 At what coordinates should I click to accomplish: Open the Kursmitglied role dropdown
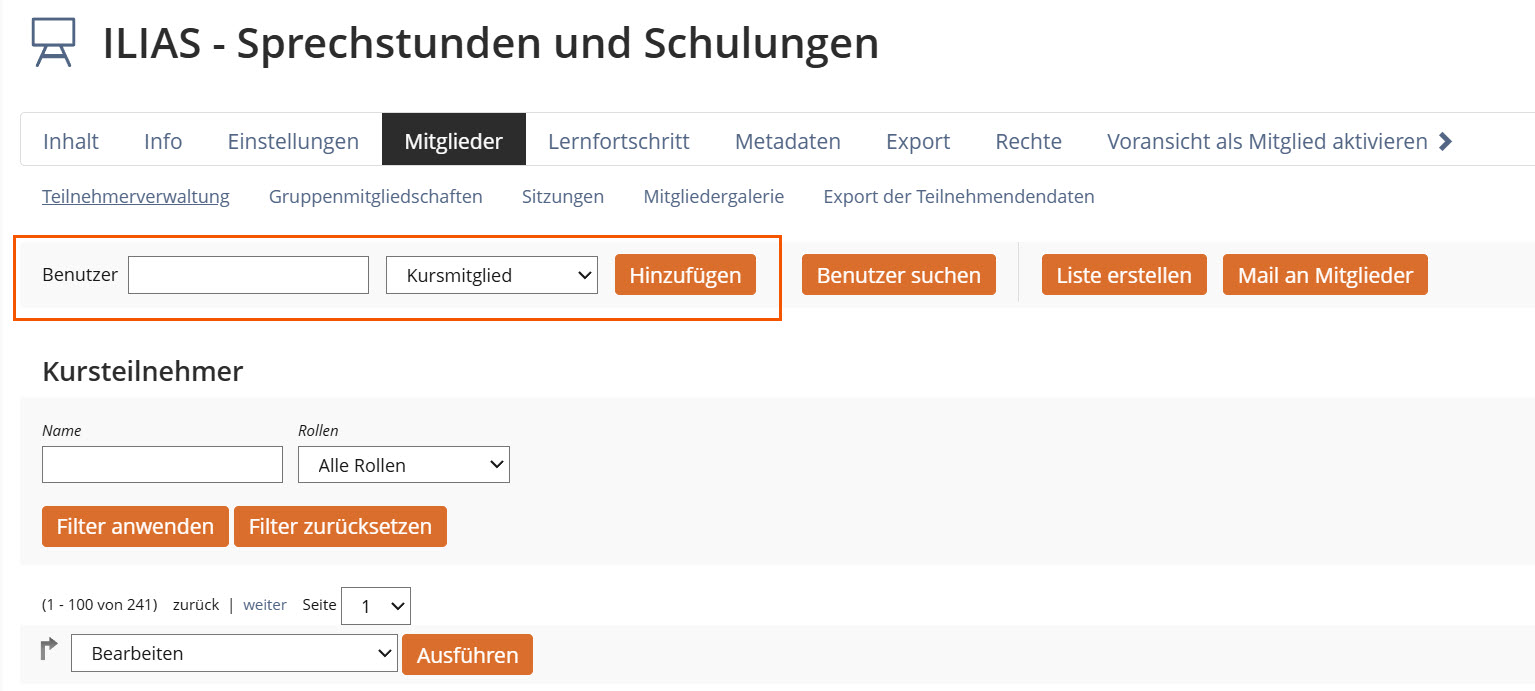[491, 274]
